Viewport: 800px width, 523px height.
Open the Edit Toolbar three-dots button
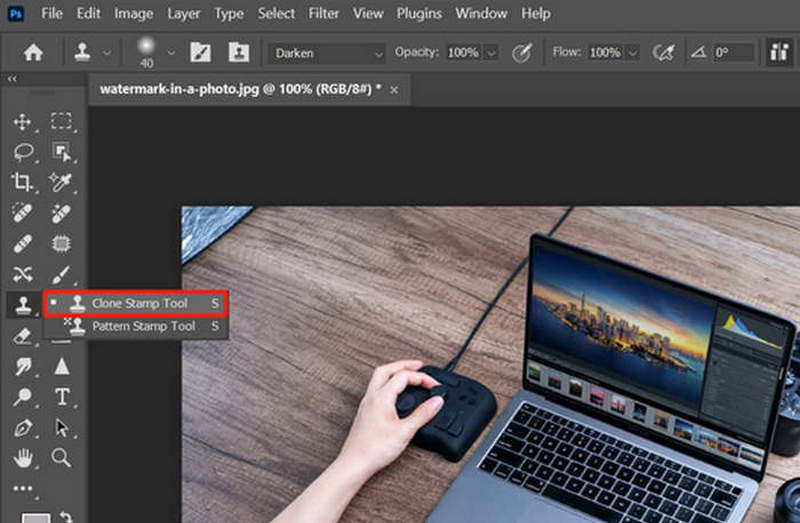point(22,489)
